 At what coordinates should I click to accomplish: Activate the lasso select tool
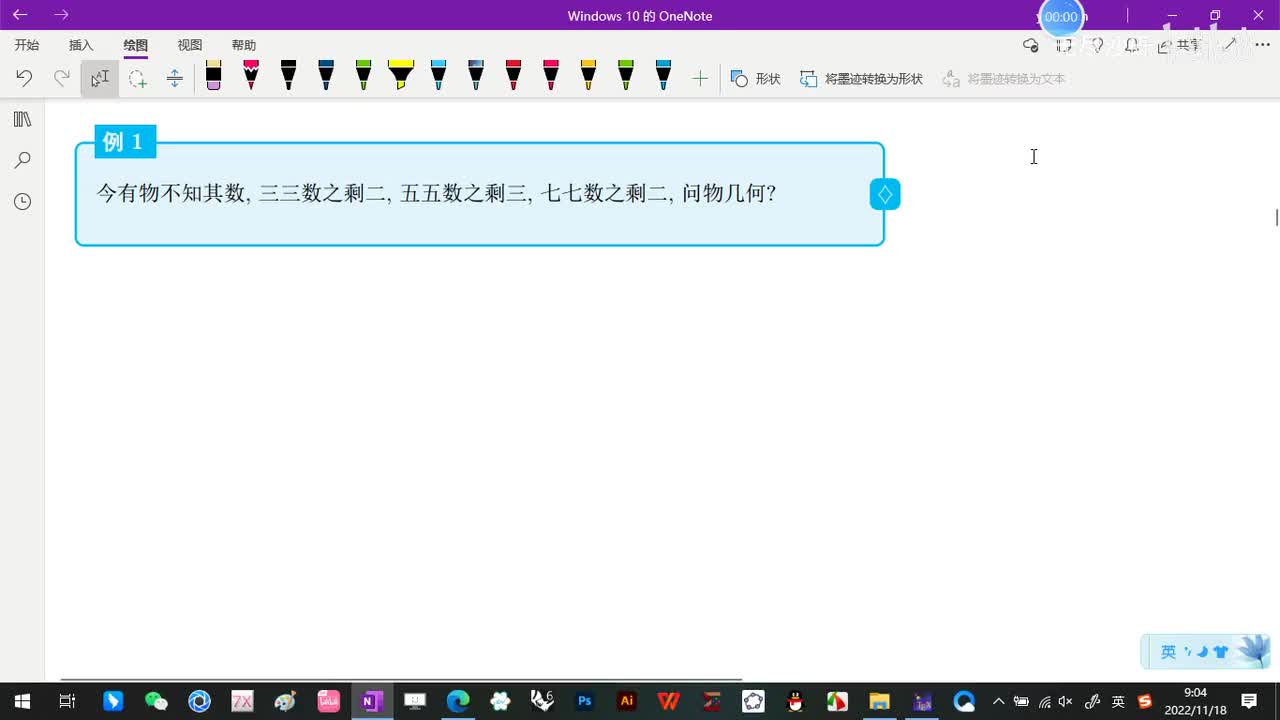pos(137,78)
